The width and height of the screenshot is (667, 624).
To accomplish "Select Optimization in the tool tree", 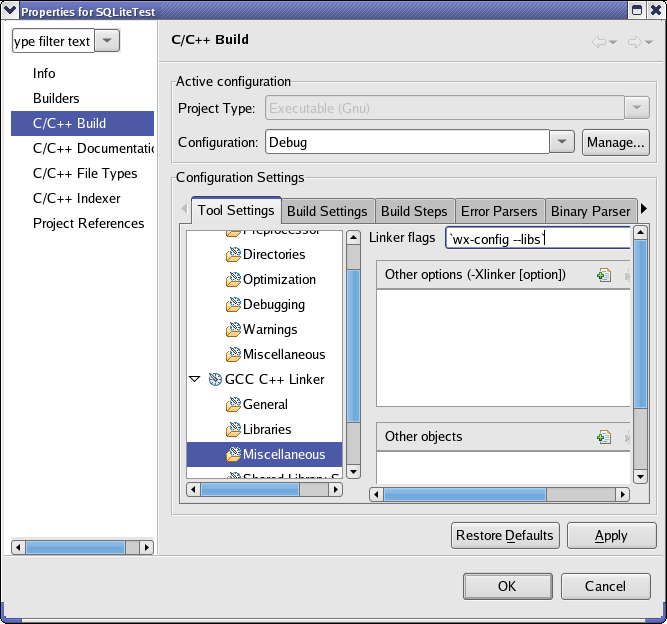I will [279, 279].
